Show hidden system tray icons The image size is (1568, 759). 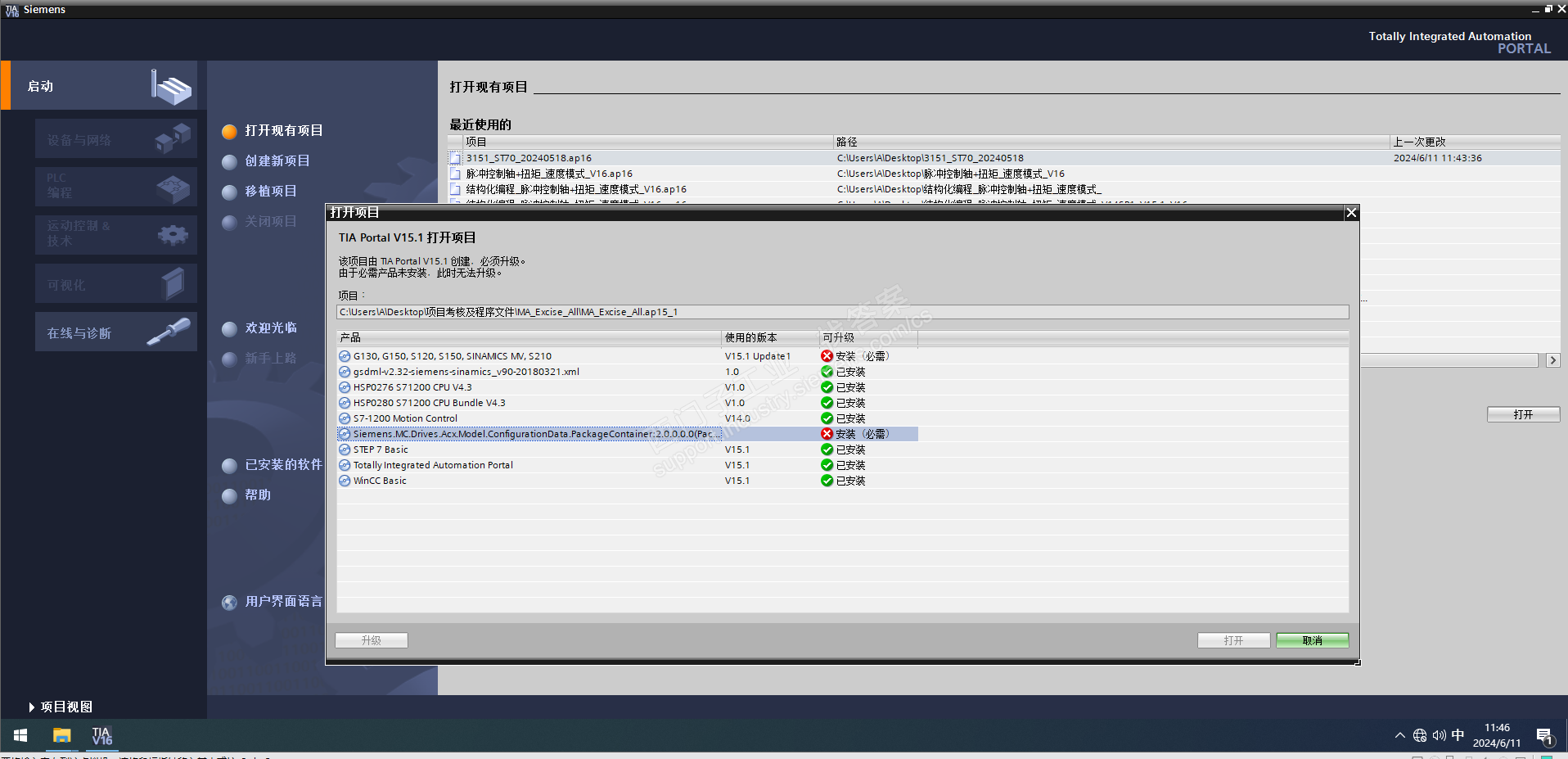tap(1399, 735)
